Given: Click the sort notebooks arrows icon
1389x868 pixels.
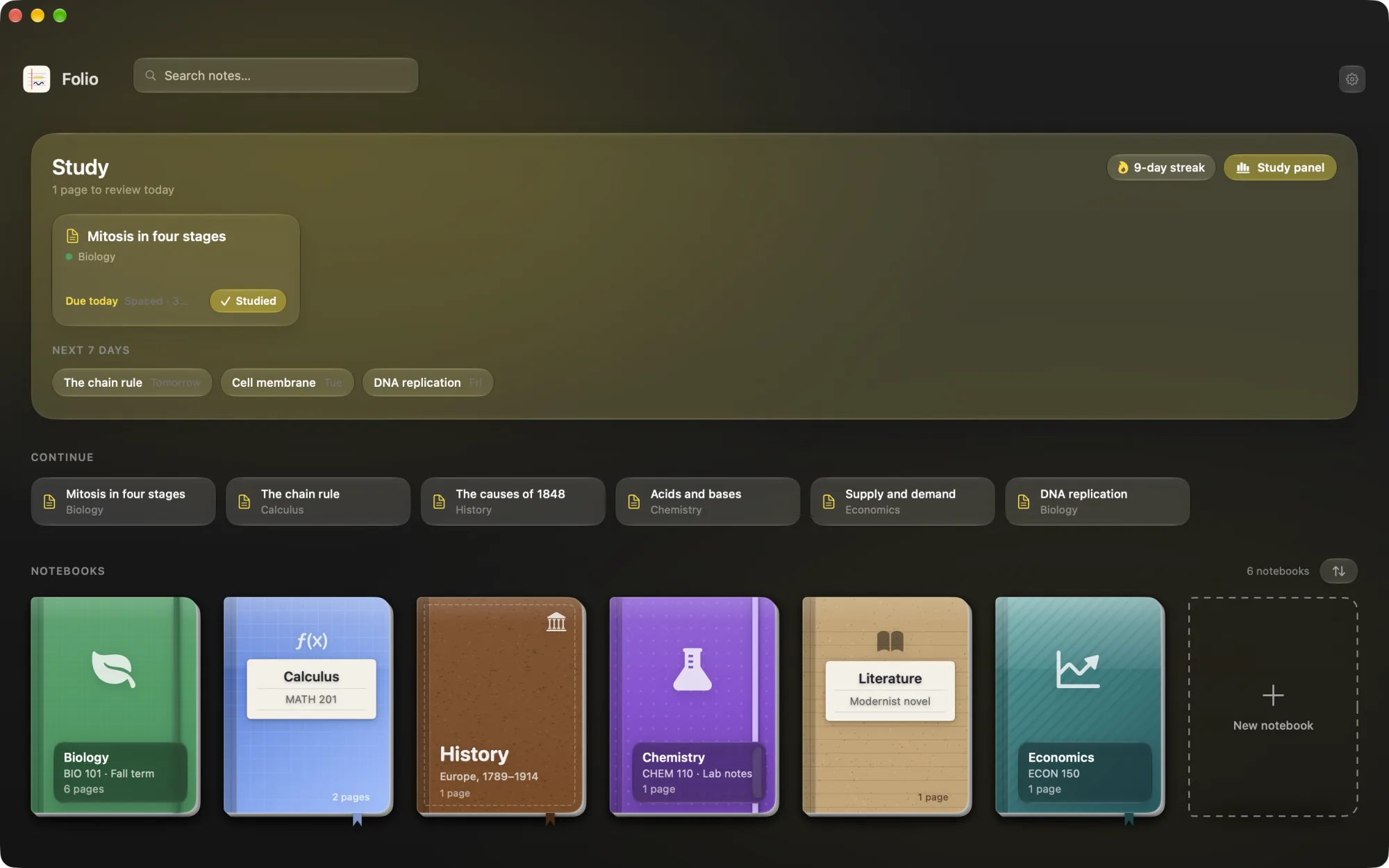Looking at the screenshot, I should [1338, 571].
